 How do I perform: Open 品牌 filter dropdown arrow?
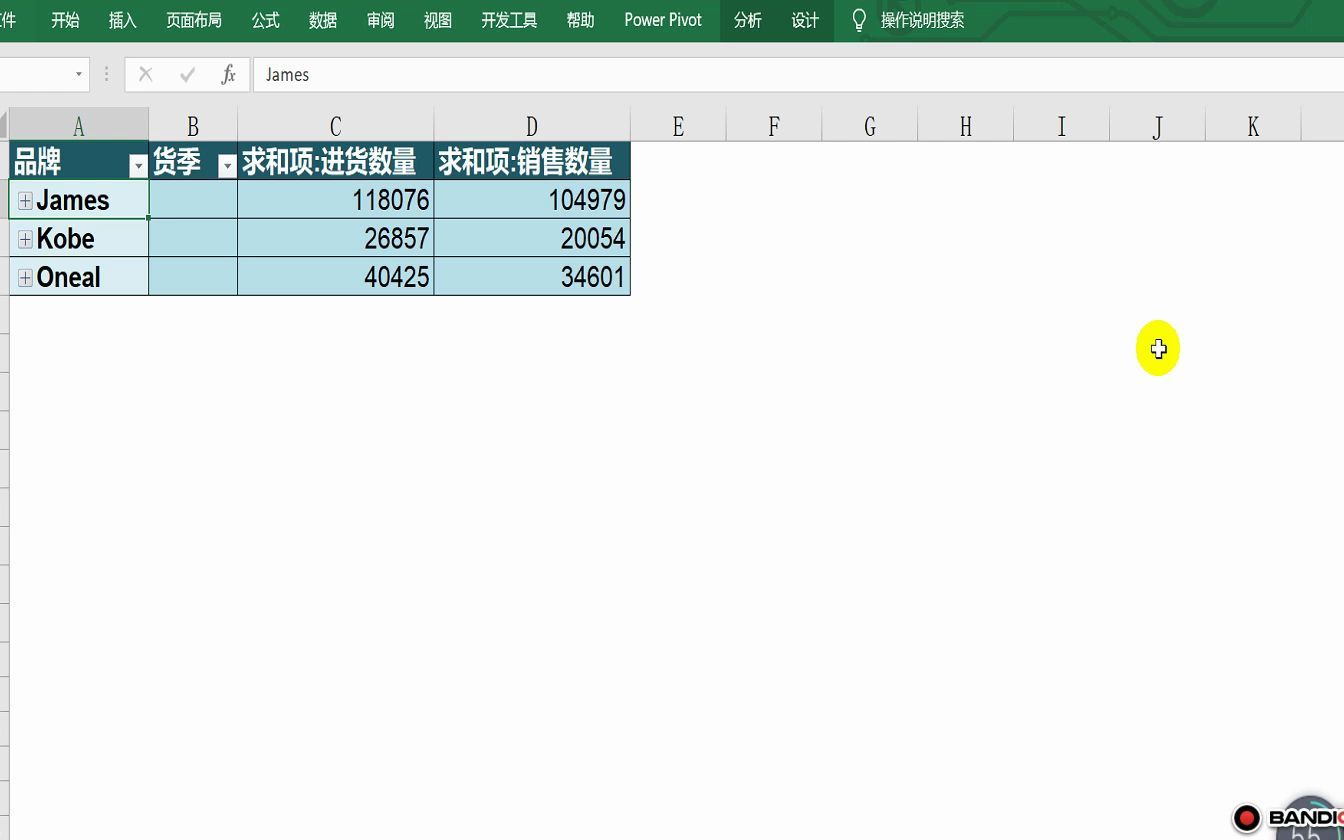click(138, 167)
